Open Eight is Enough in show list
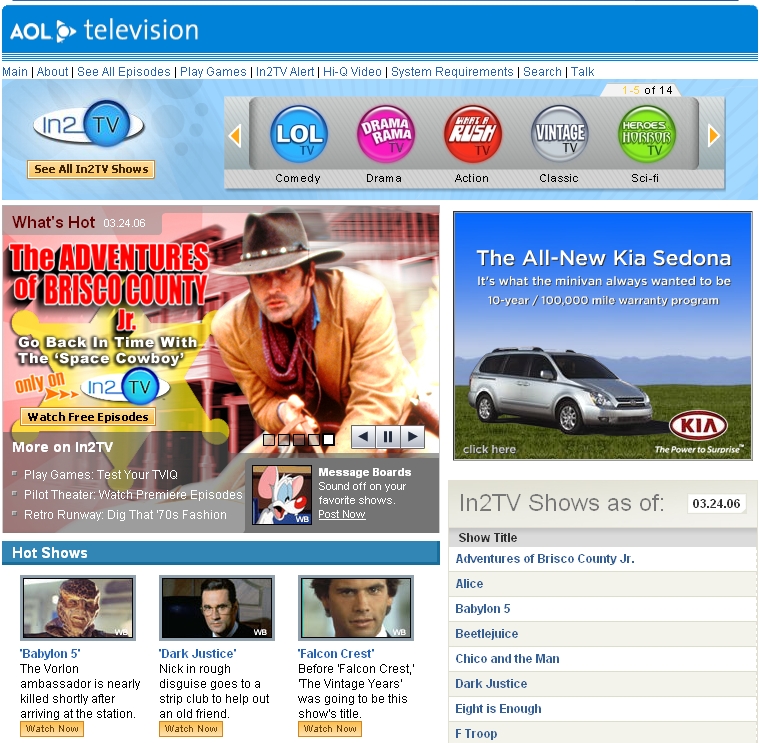760x743 pixels. pos(498,709)
